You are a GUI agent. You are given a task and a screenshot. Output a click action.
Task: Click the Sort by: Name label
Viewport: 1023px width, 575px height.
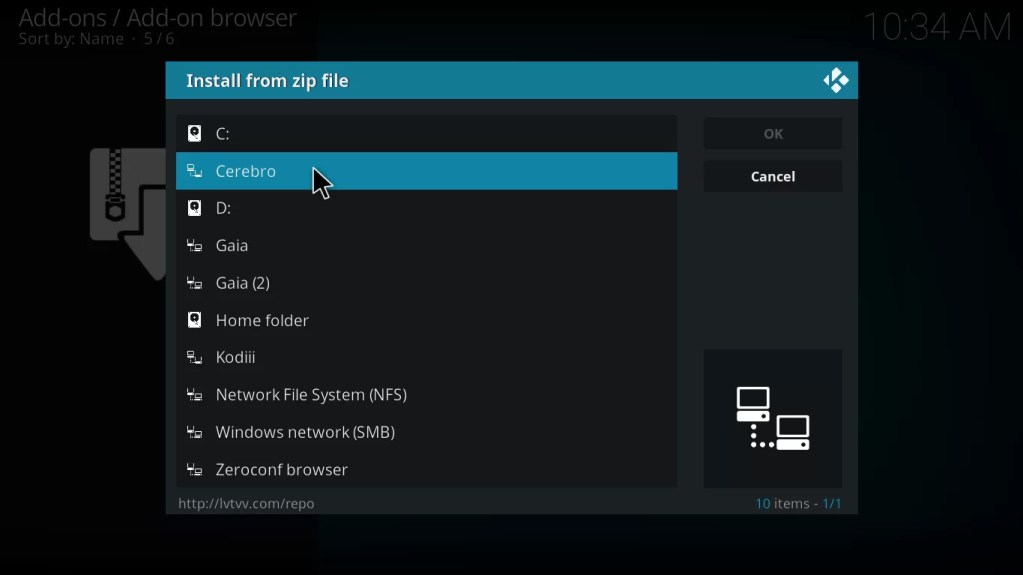[71, 39]
